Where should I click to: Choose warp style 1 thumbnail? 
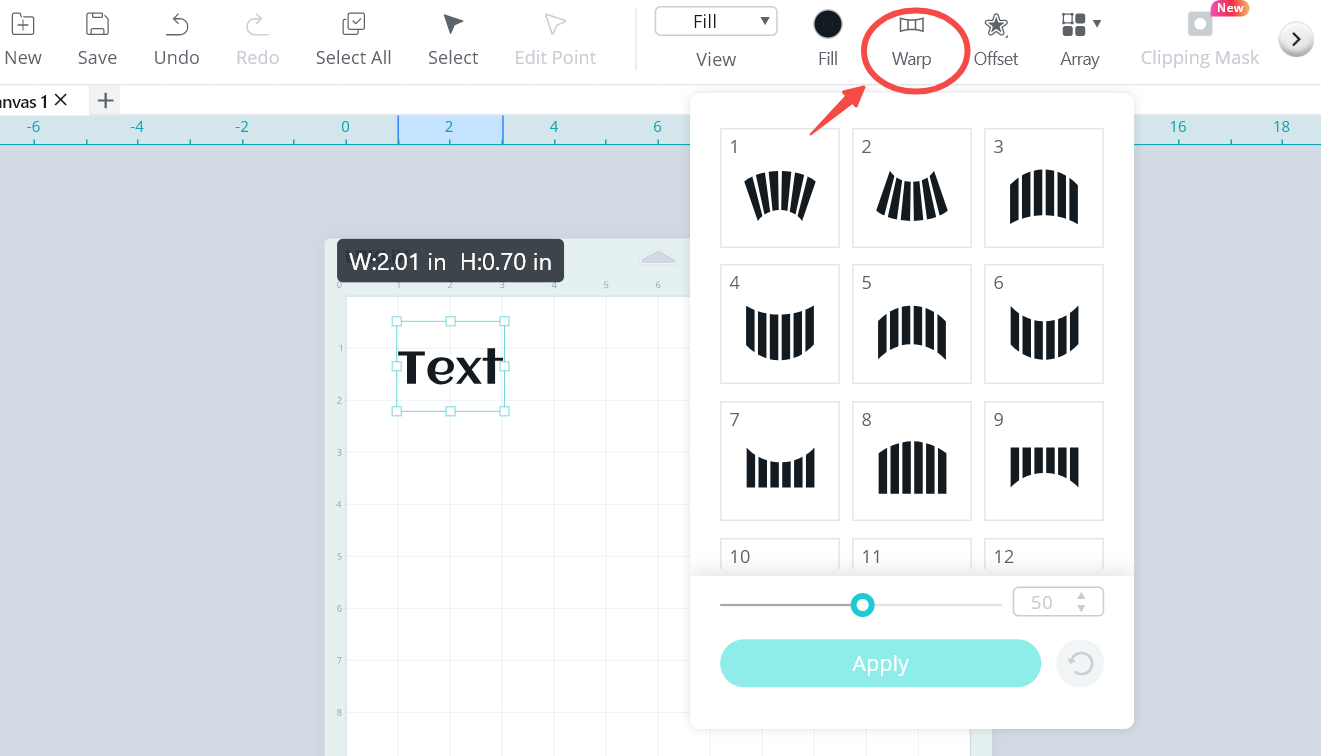point(780,188)
